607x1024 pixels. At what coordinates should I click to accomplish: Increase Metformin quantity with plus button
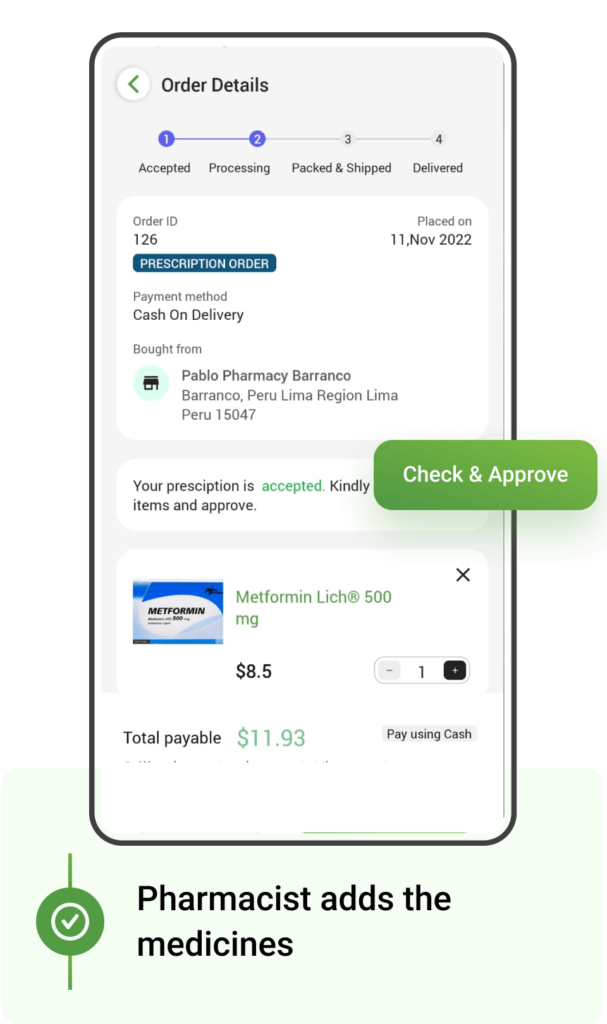[455, 671]
